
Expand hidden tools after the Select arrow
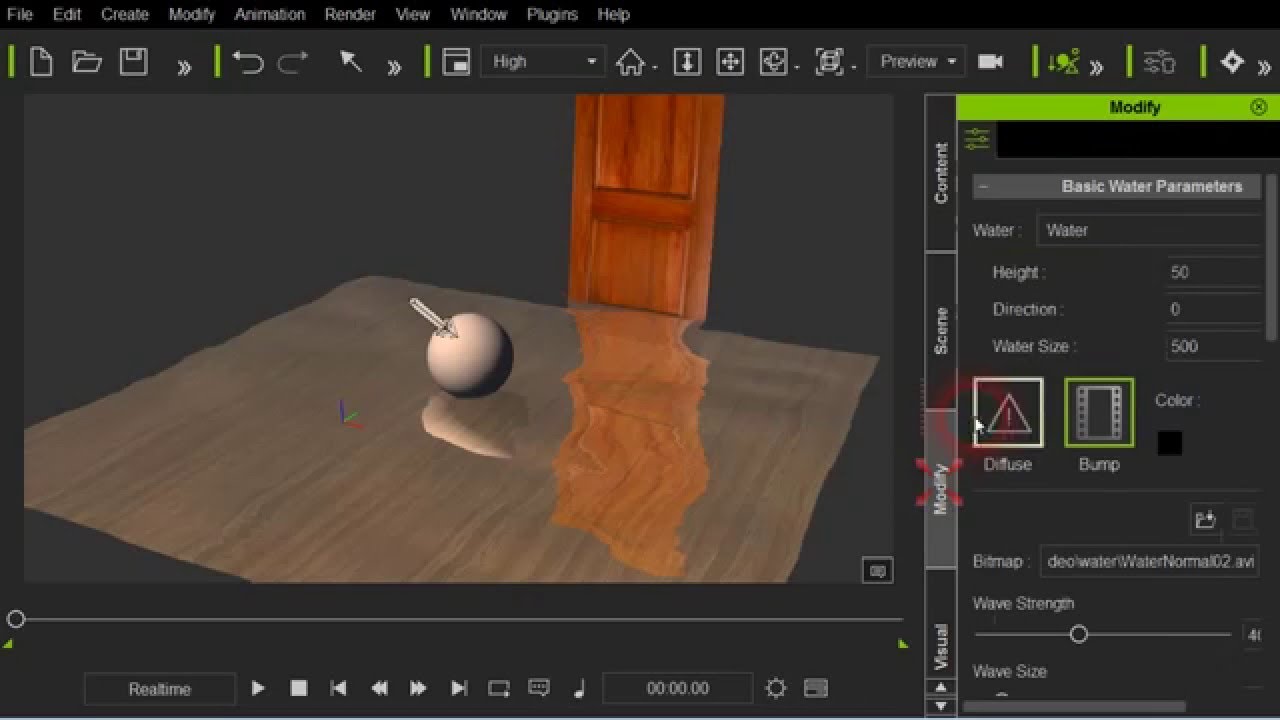pos(394,67)
